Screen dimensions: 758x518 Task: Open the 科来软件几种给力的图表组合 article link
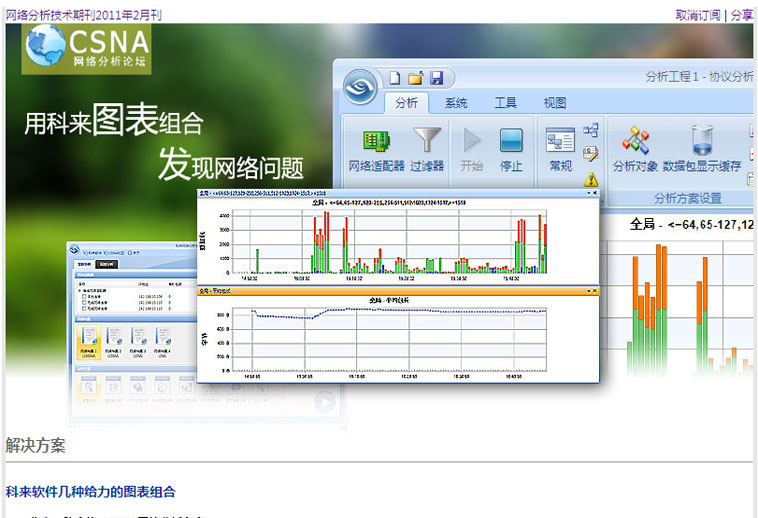click(90, 492)
